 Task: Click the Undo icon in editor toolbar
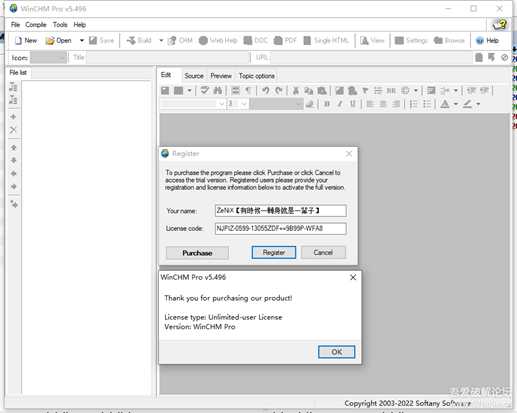point(266,90)
